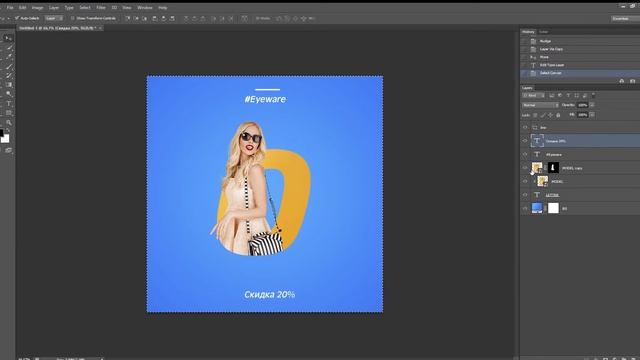The height and width of the screenshot is (360, 640).
Task: Filter layers by smart objects icon
Action: pyautogui.click(x=584, y=96)
